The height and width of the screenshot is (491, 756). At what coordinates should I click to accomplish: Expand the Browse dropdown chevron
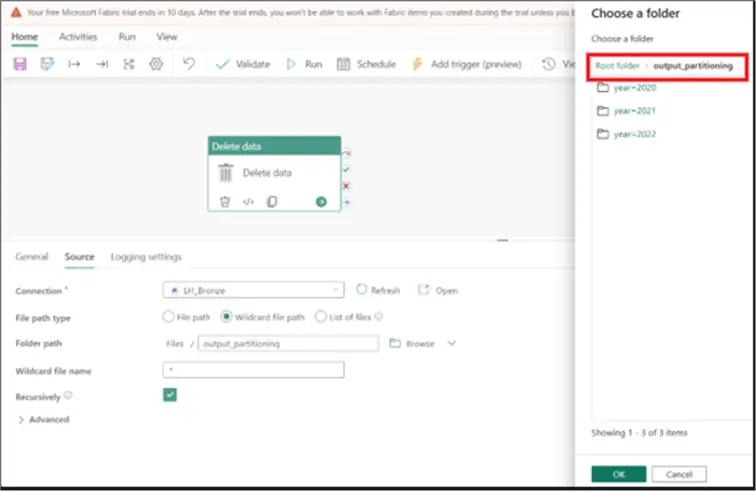click(451, 343)
